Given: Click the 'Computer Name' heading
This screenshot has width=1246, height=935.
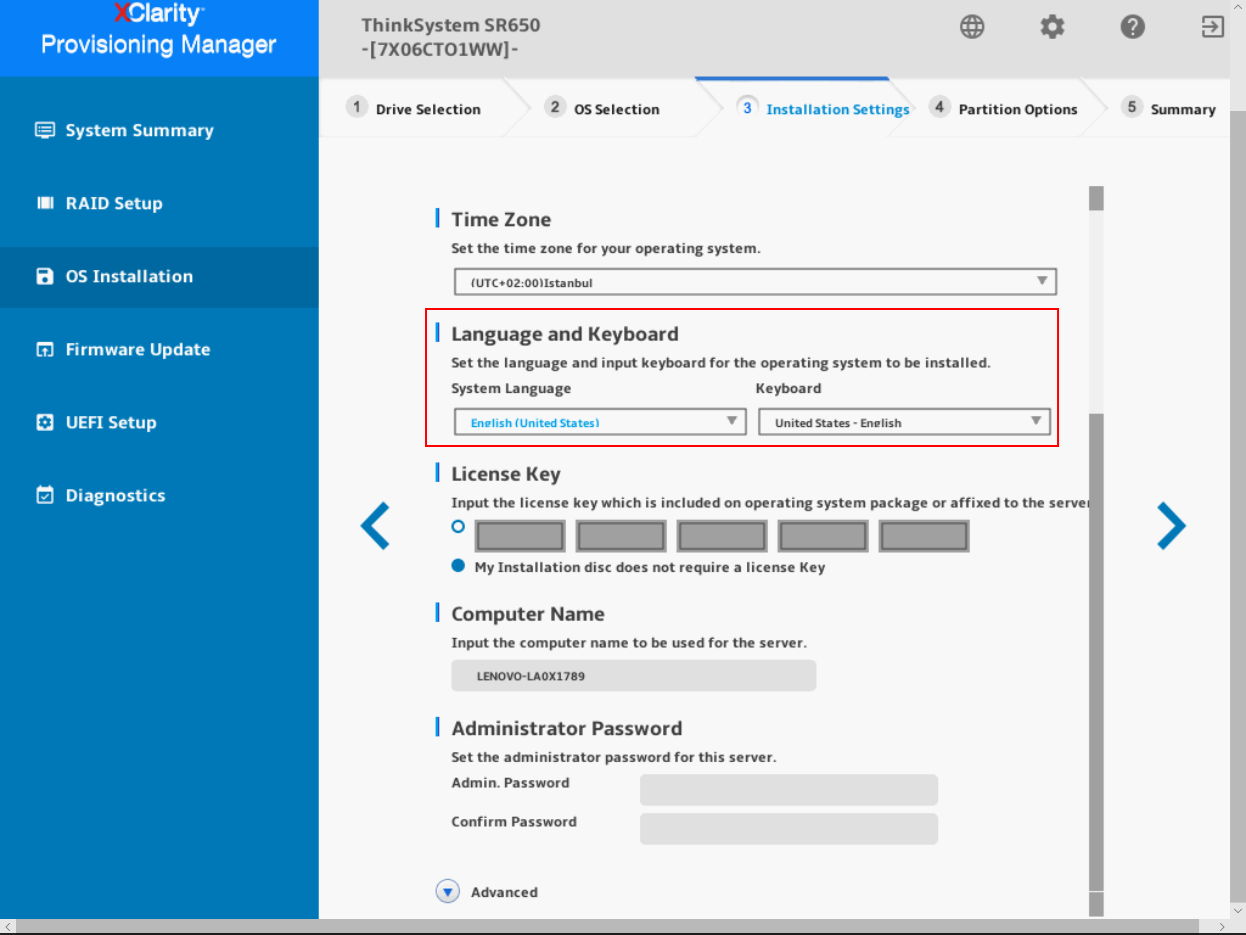Looking at the screenshot, I should (528, 614).
